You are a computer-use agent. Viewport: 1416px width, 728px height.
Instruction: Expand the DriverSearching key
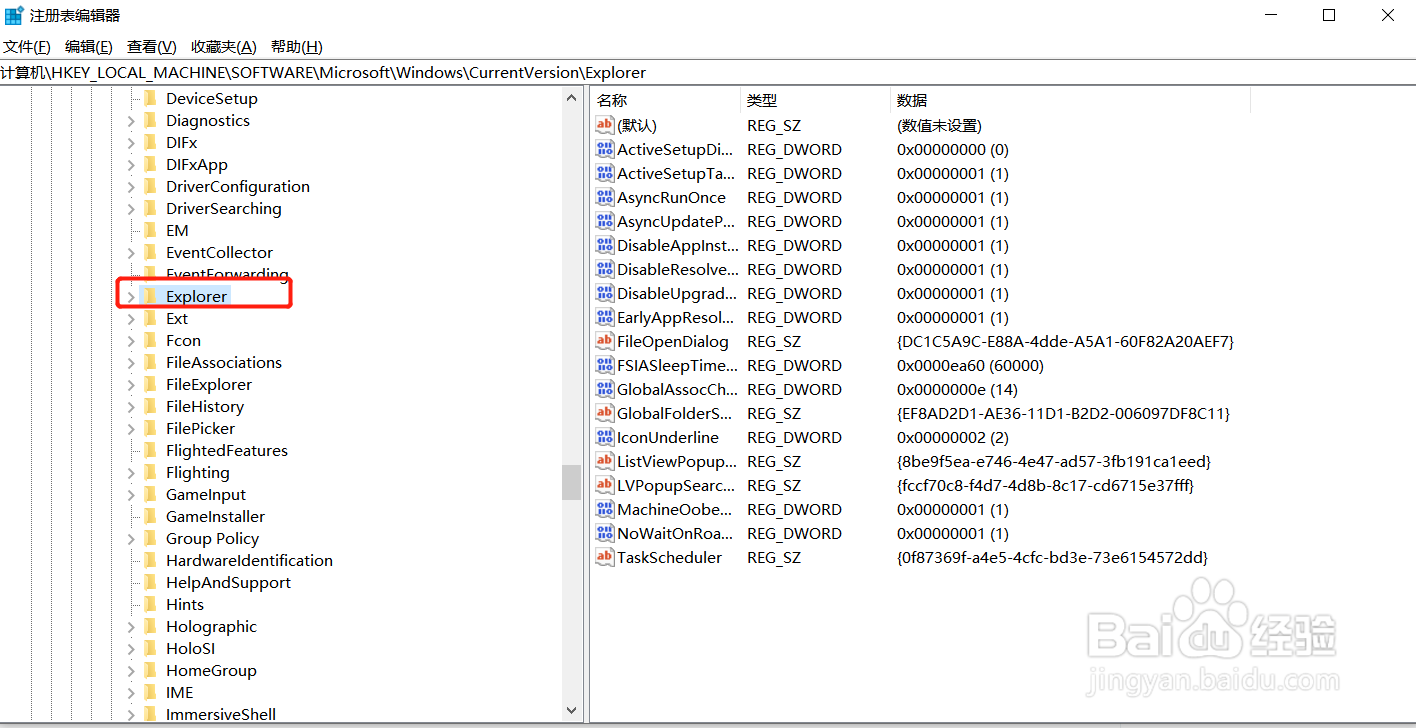(x=131, y=209)
